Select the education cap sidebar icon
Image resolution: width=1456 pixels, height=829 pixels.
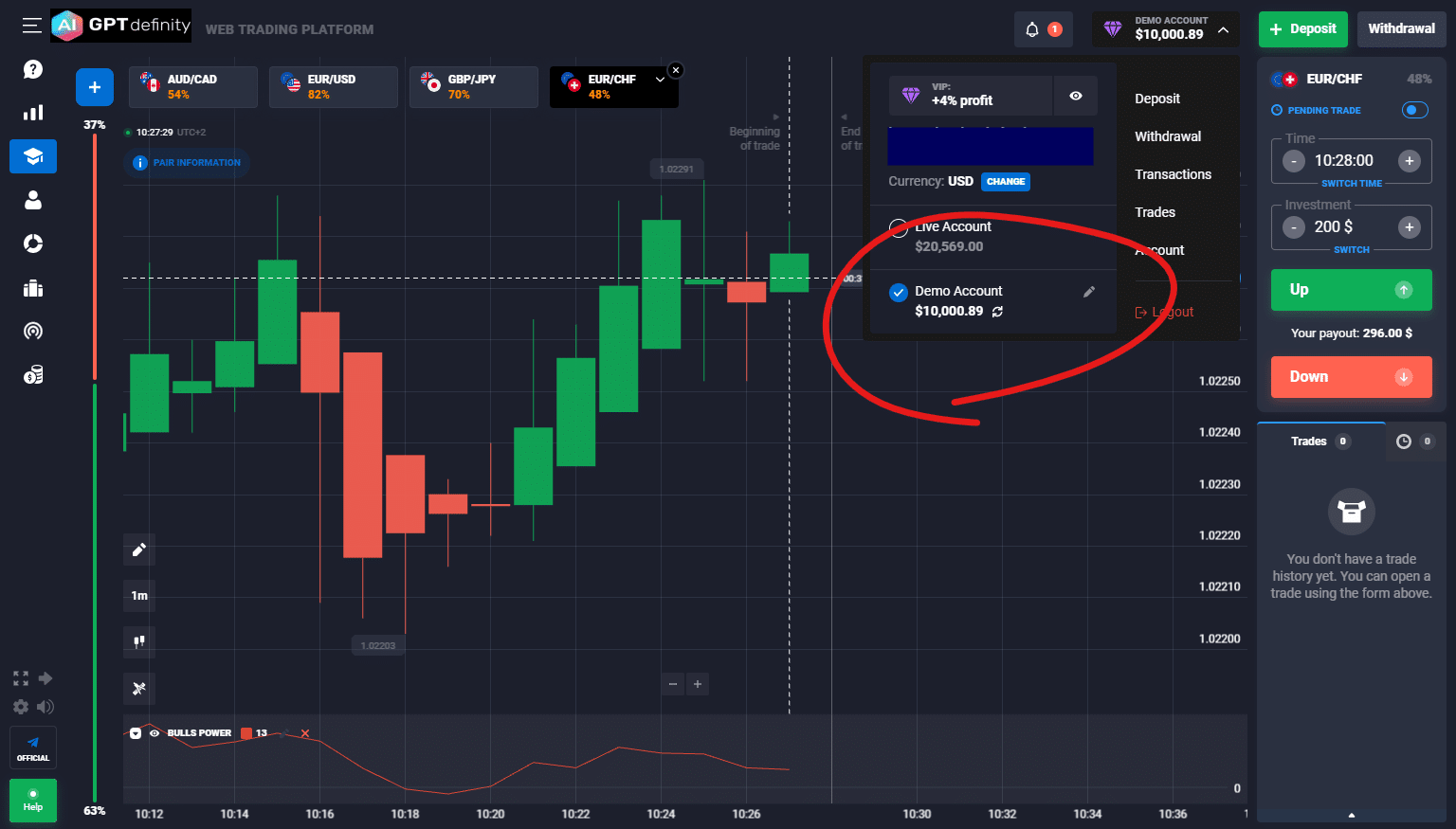tap(33, 156)
